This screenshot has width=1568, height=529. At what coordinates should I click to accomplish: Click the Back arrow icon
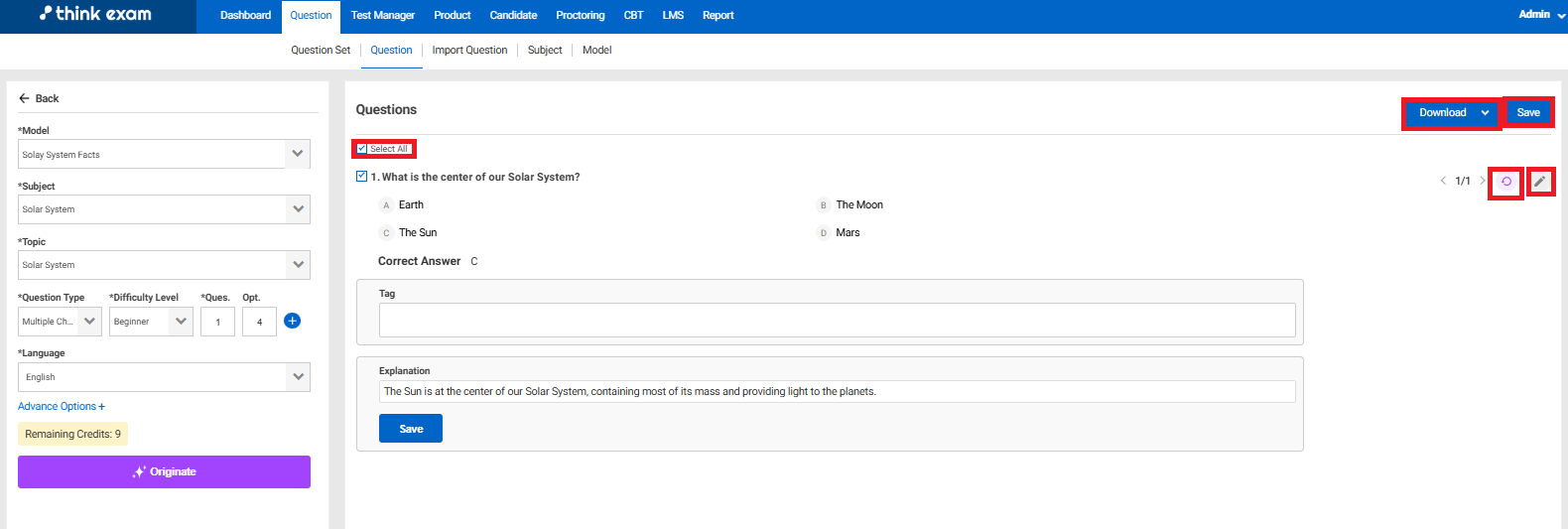click(25, 98)
